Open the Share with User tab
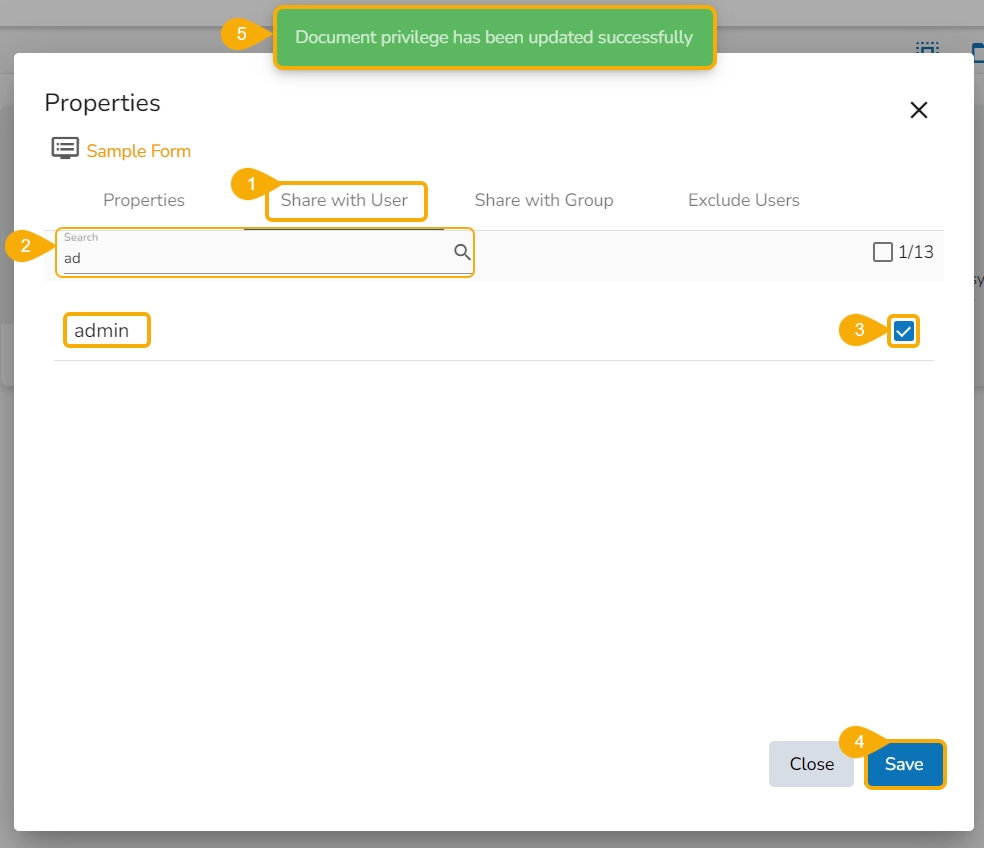The width and height of the screenshot is (984, 848). [344, 200]
